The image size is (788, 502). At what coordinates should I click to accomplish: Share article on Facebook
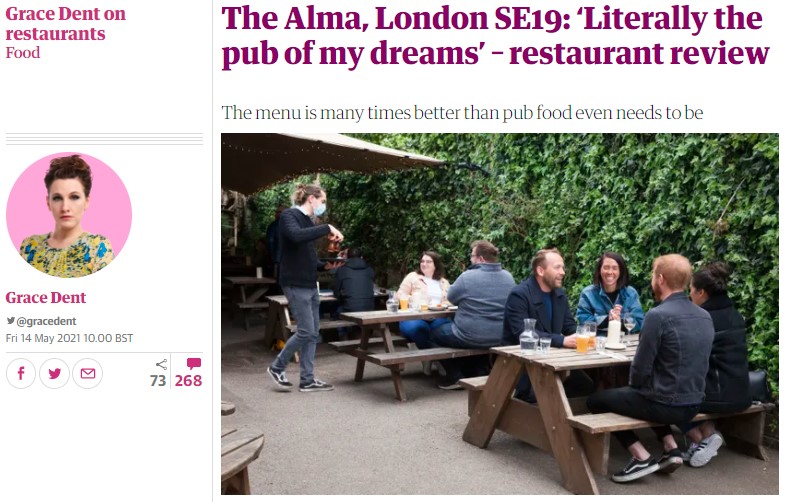click(21, 373)
